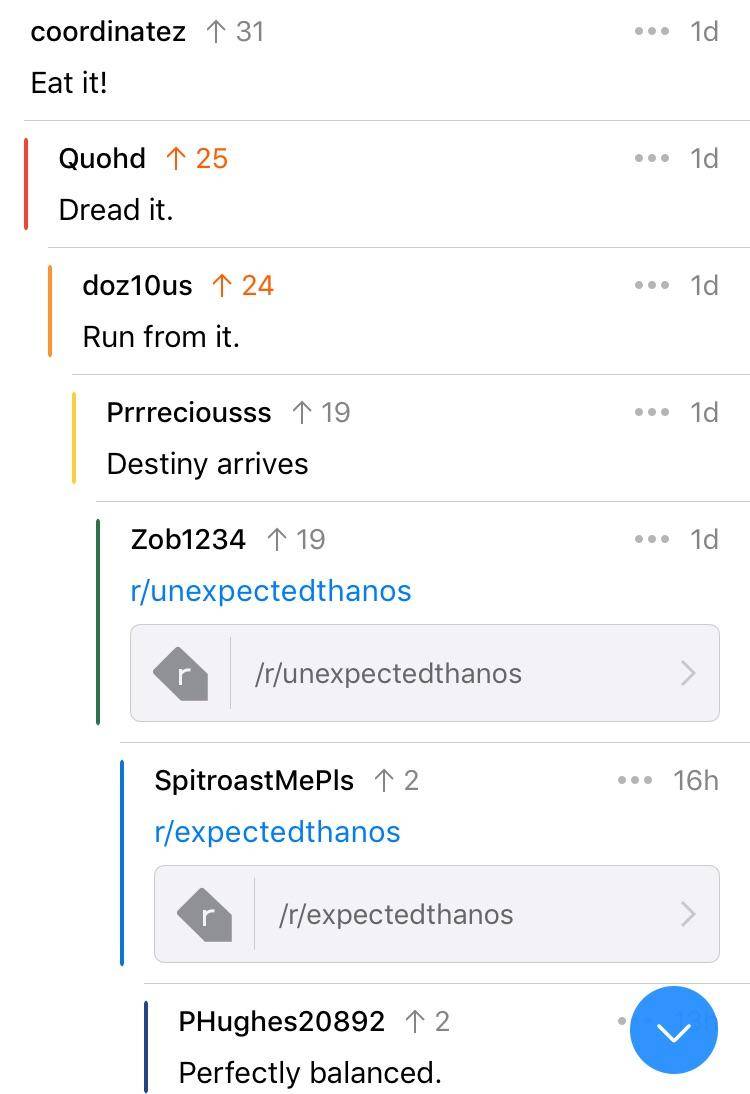
Task: Open the /r/expectedthanos subreddit preview card
Action: [436, 914]
